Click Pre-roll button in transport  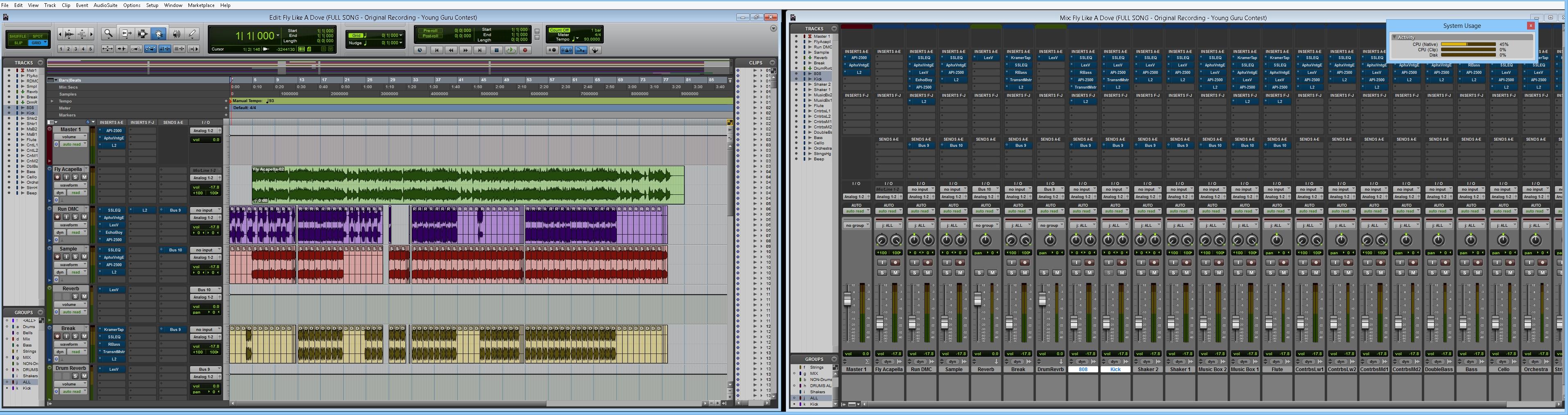pos(431,30)
